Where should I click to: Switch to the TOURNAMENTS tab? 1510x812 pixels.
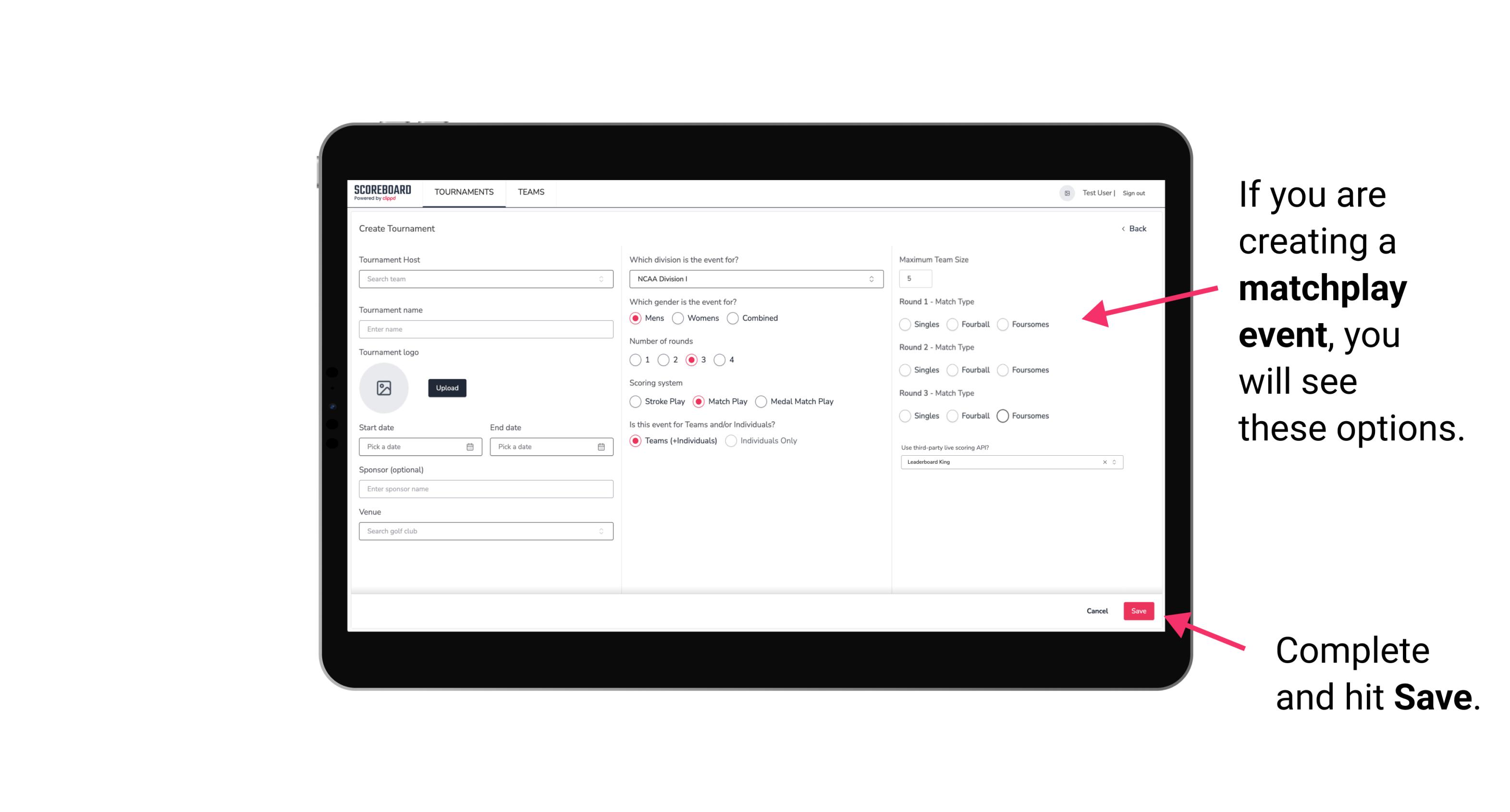[464, 193]
